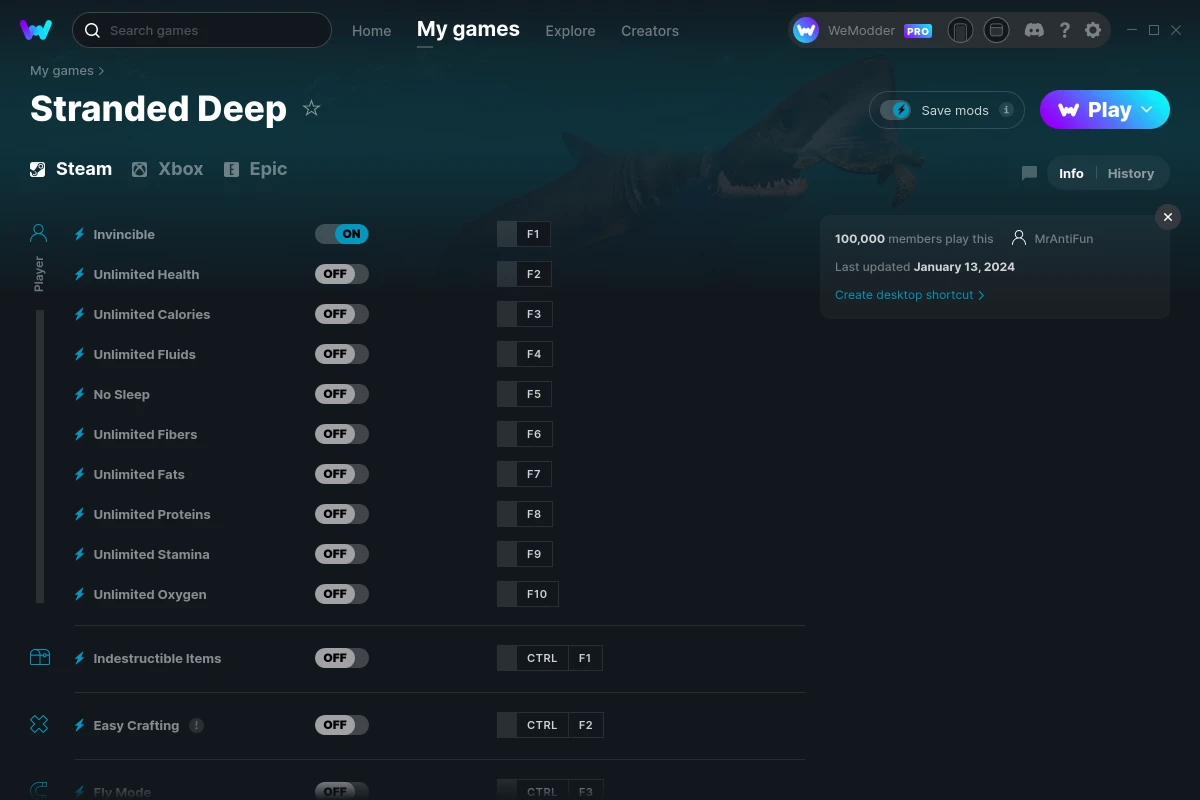Image resolution: width=1200 pixels, height=800 pixels.
Task: Click the Create desktop shortcut link
Action: 903,295
